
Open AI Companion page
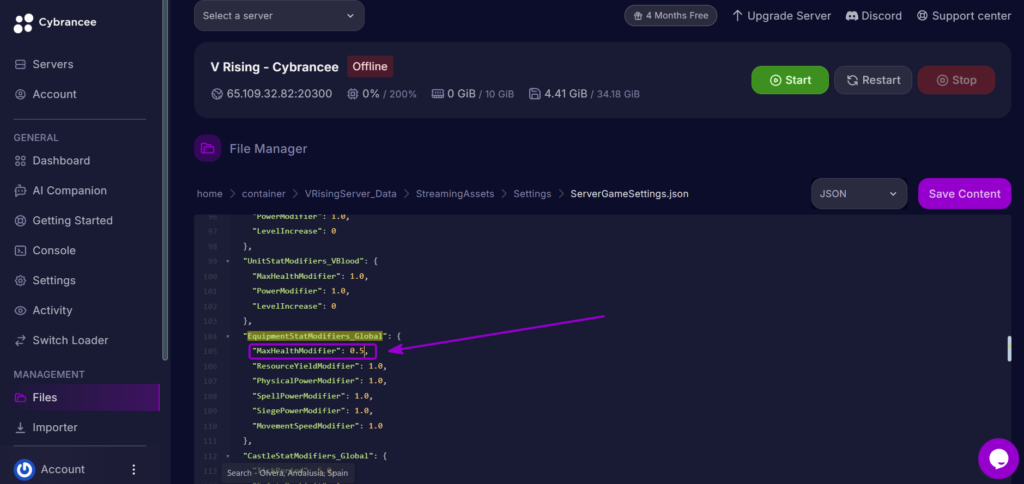(69, 191)
